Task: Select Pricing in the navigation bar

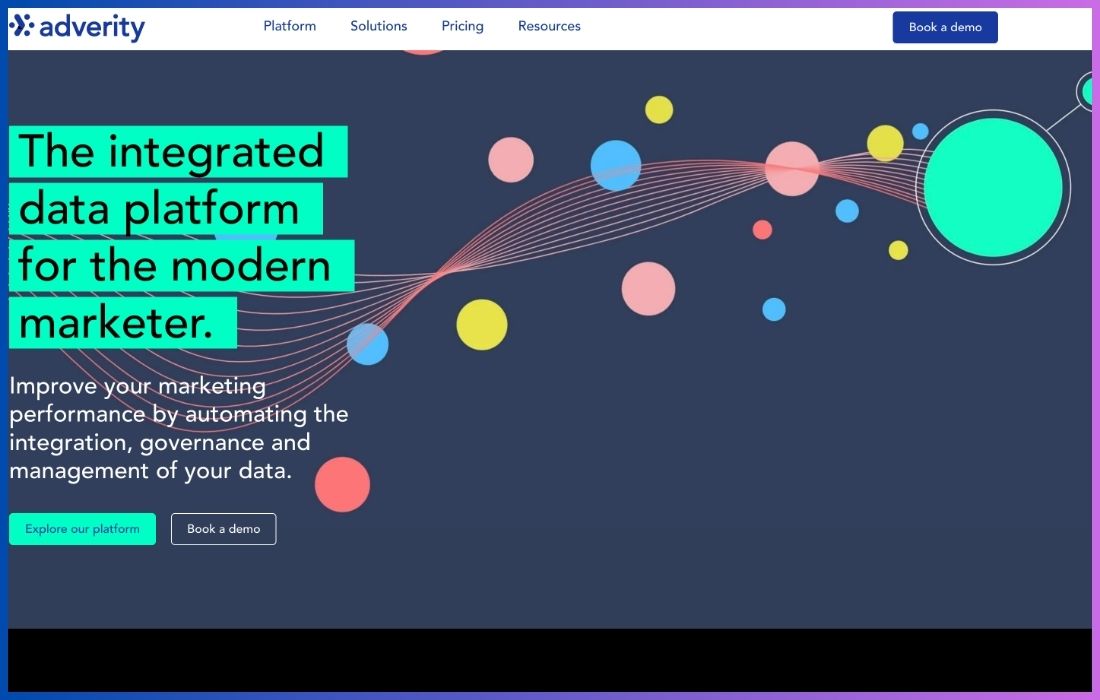Action: tap(461, 26)
